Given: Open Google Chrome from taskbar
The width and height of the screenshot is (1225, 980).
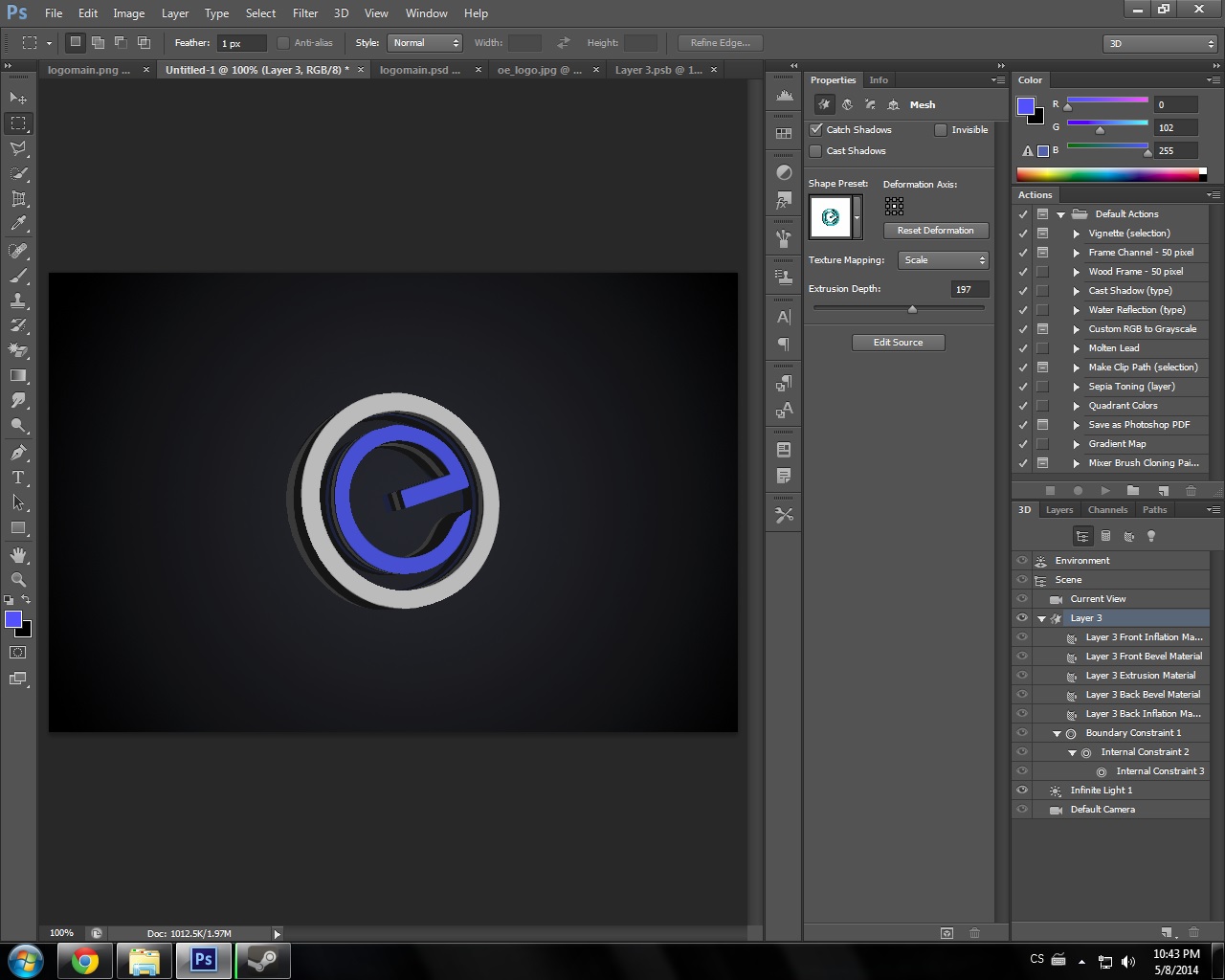Looking at the screenshot, I should [85, 960].
